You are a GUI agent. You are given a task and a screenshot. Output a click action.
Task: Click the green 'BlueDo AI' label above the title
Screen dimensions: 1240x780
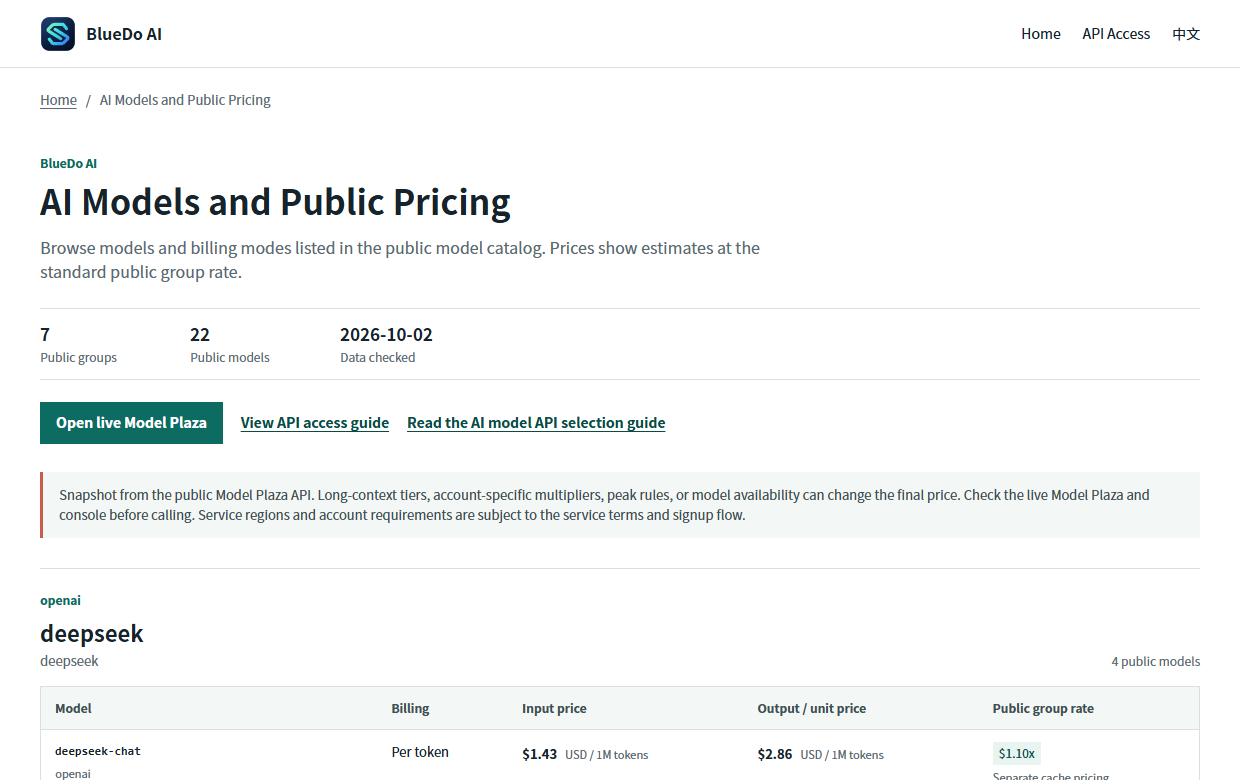tap(68, 164)
